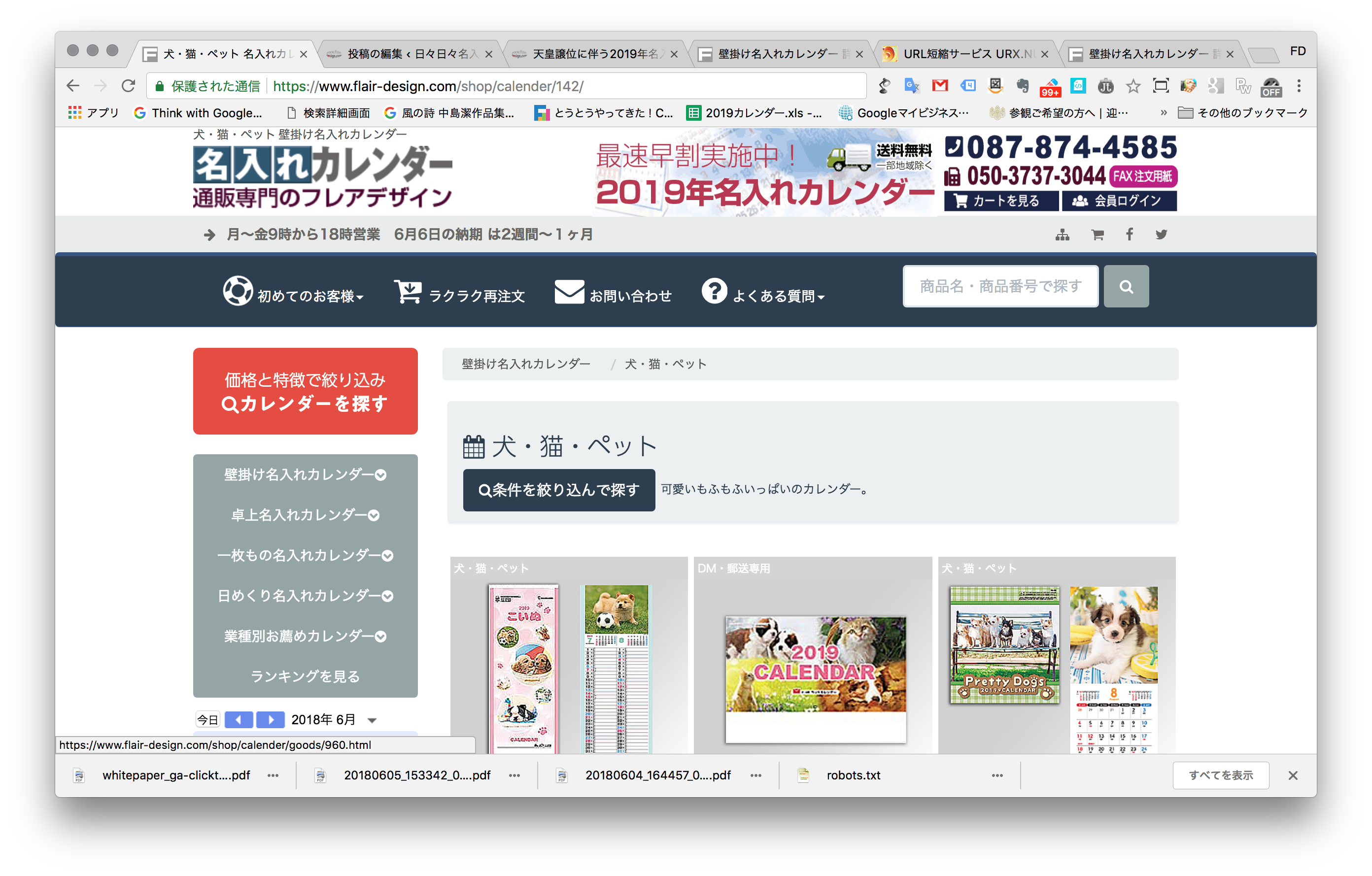This screenshot has width=1372, height=876.
Task: Open 最速早割実施中 2019年 banner
Action: (765, 173)
